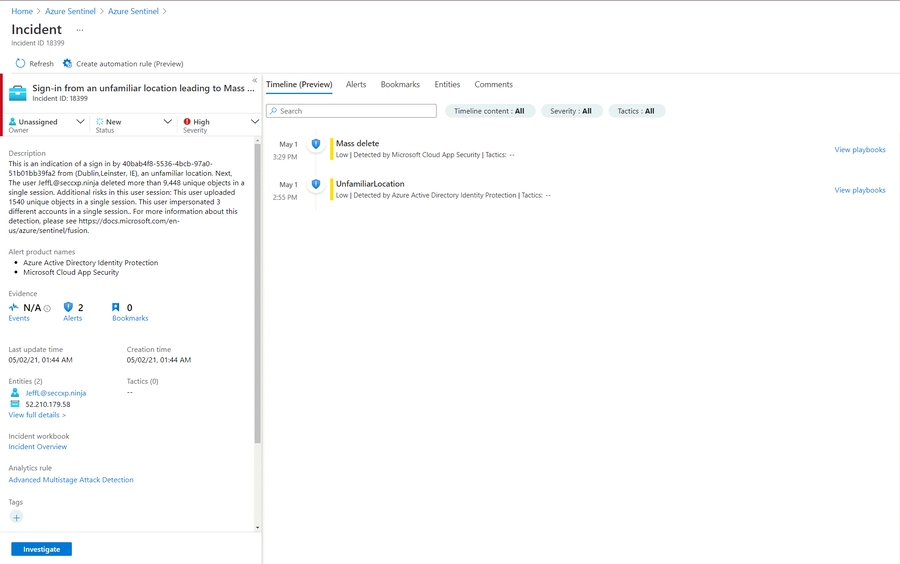Click the Alerts shield evidence icon
The image size is (900, 564).
(68, 307)
